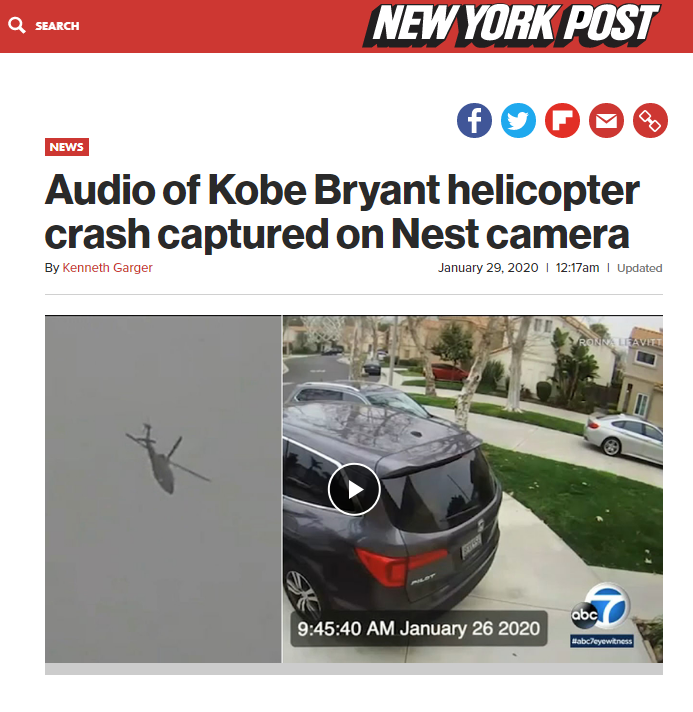Screen dimensions: 693x712
Task: Click the Kobe Bryant helicopter crash headline
Action: tap(342, 212)
